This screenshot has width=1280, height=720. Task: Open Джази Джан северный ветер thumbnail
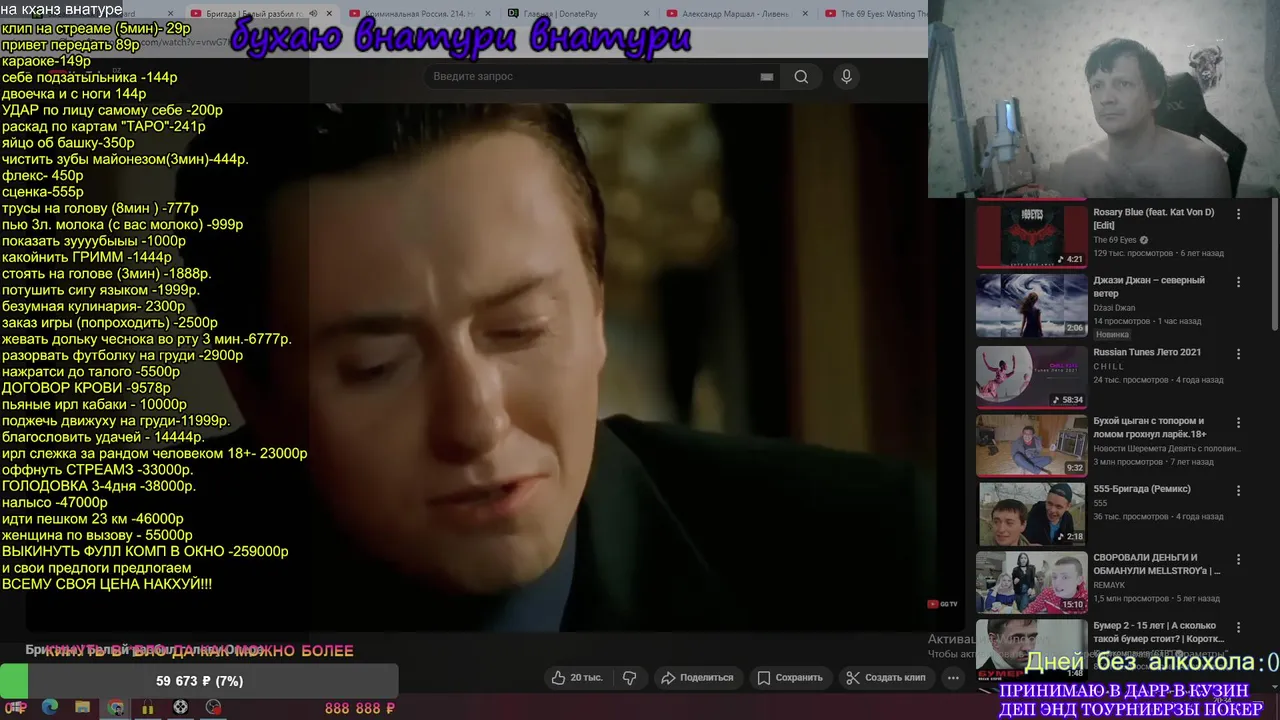click(x=1031, y=306)
